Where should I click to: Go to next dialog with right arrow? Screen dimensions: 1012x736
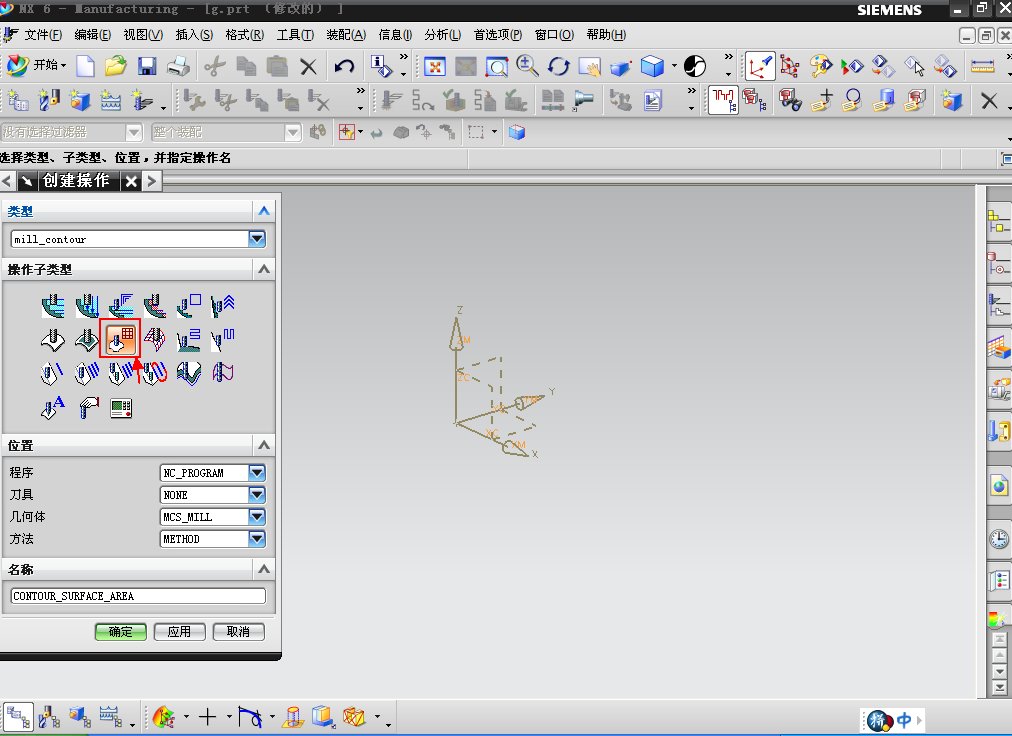152,181
